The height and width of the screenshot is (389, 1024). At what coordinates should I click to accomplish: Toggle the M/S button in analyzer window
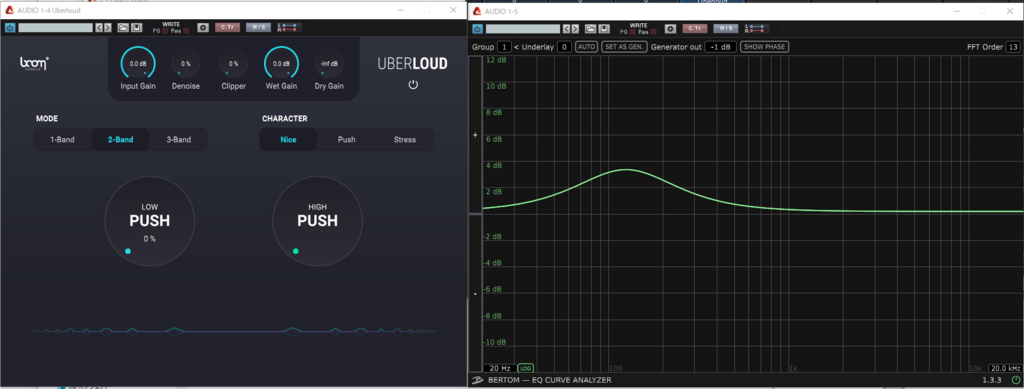pos(726,29)
